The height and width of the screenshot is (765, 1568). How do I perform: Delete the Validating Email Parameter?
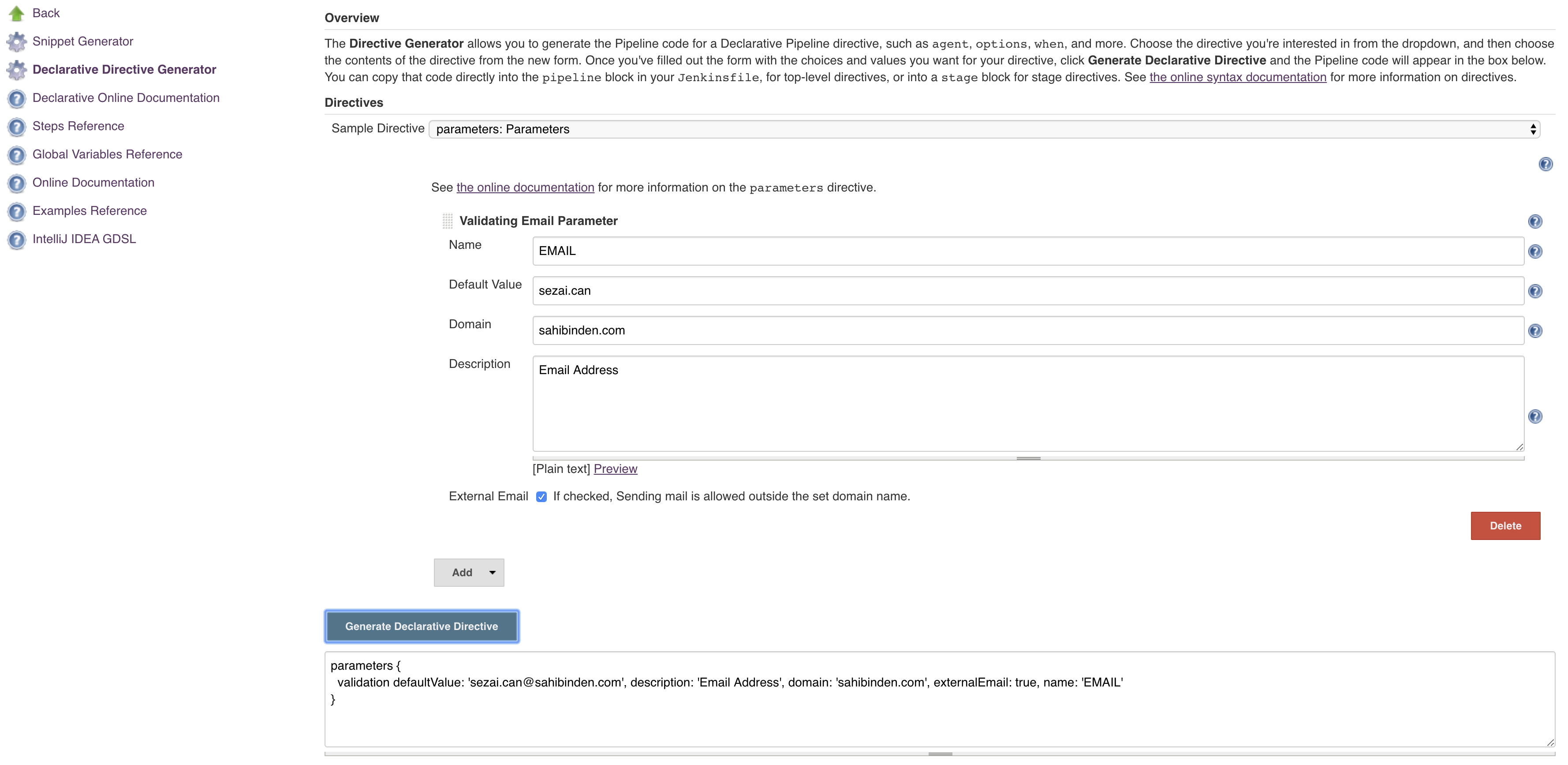pyautogui.click(x=1505, y=525)
